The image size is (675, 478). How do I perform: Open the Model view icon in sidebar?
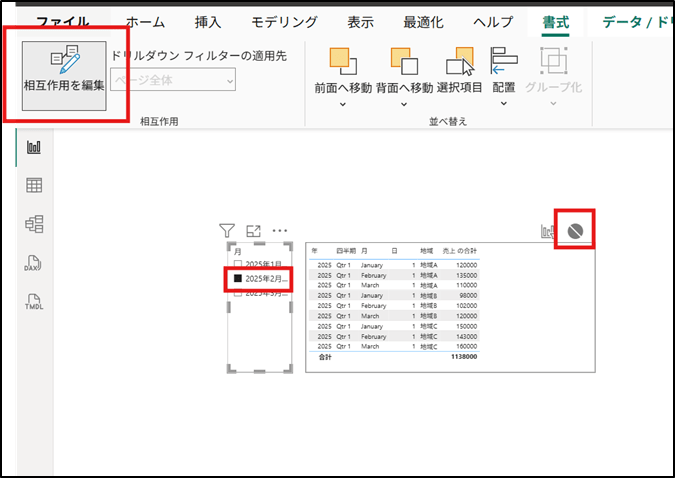(x=34, y=224)
